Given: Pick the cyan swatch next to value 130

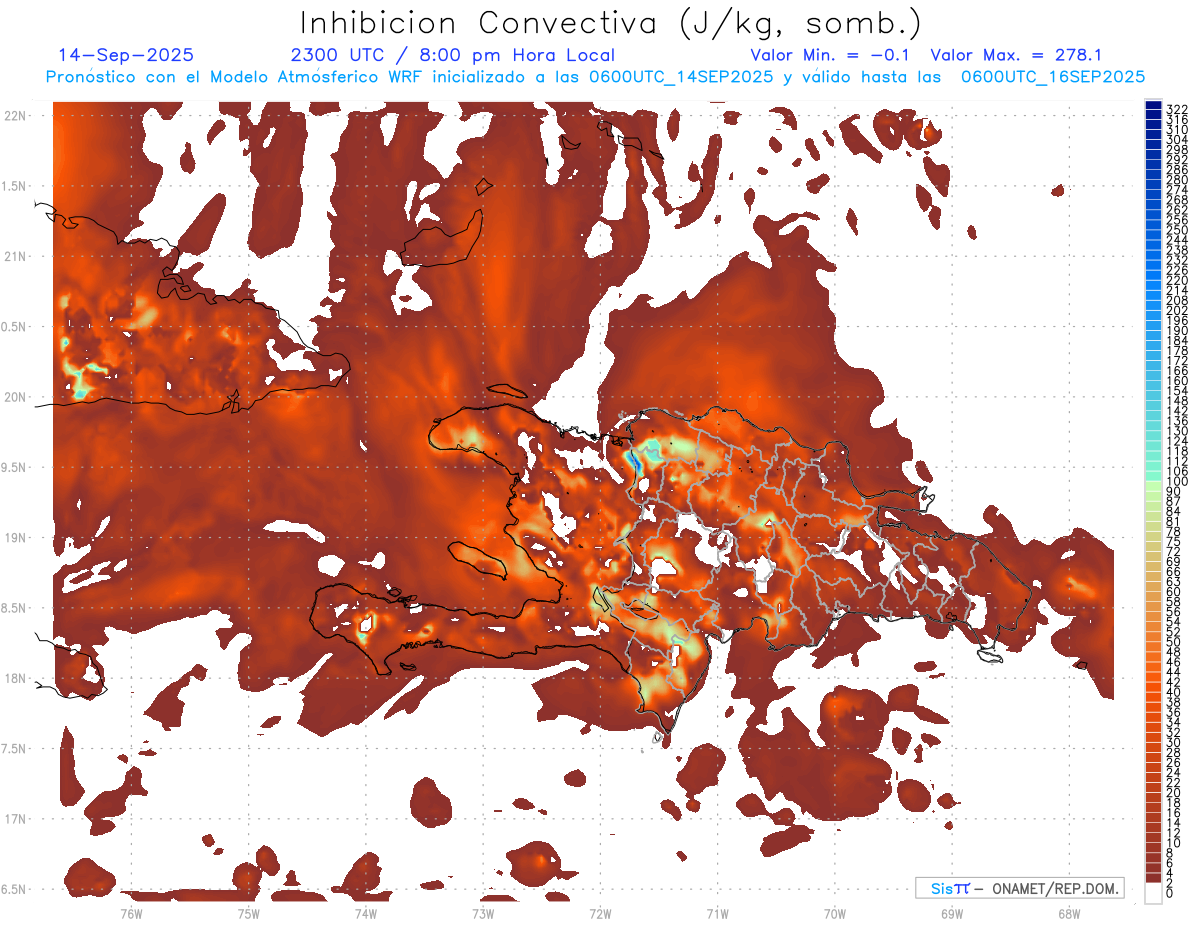Looking at the screenshot, I should click(x=1153, y=430).
